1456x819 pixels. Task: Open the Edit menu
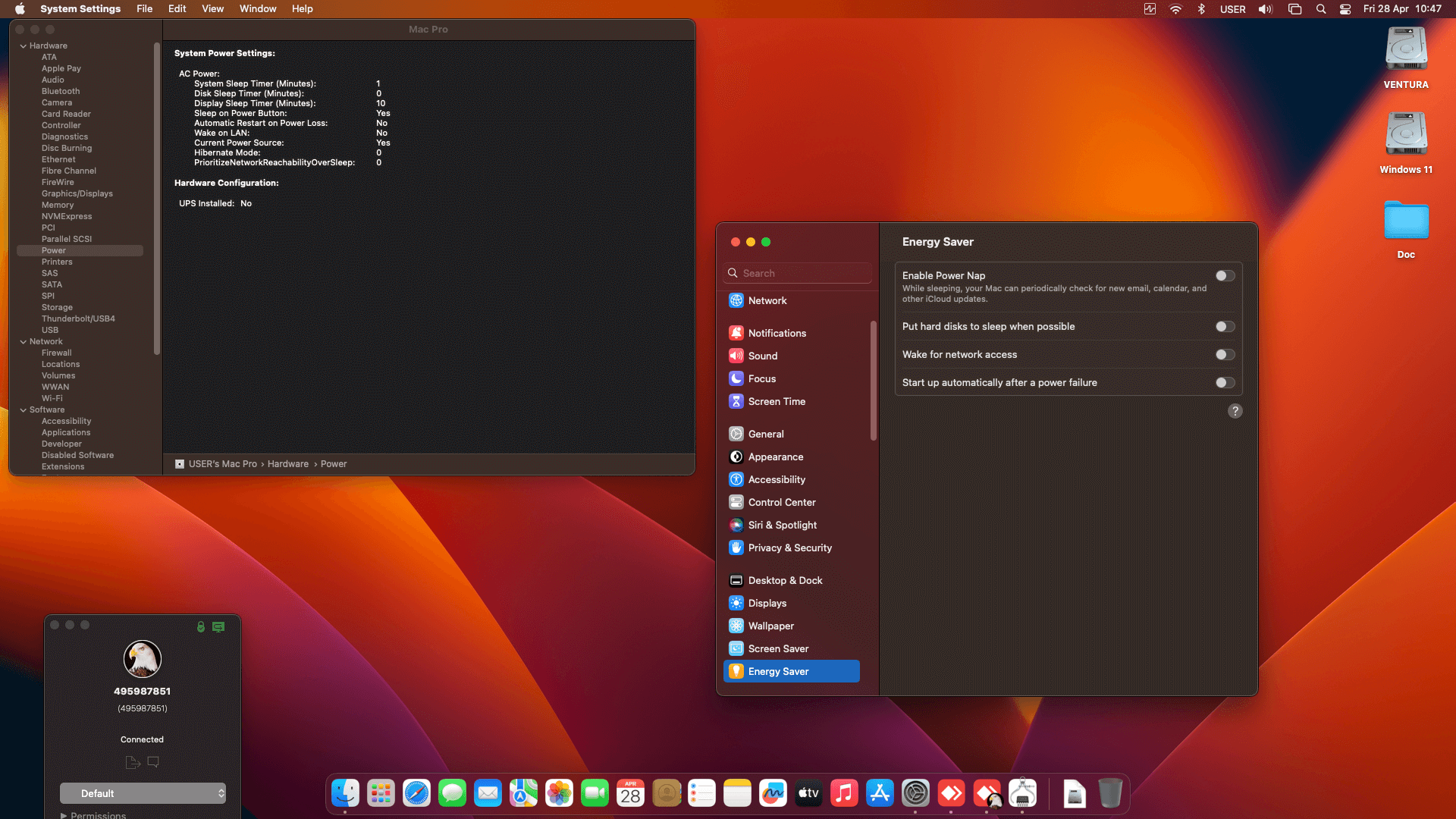[177, 9]
